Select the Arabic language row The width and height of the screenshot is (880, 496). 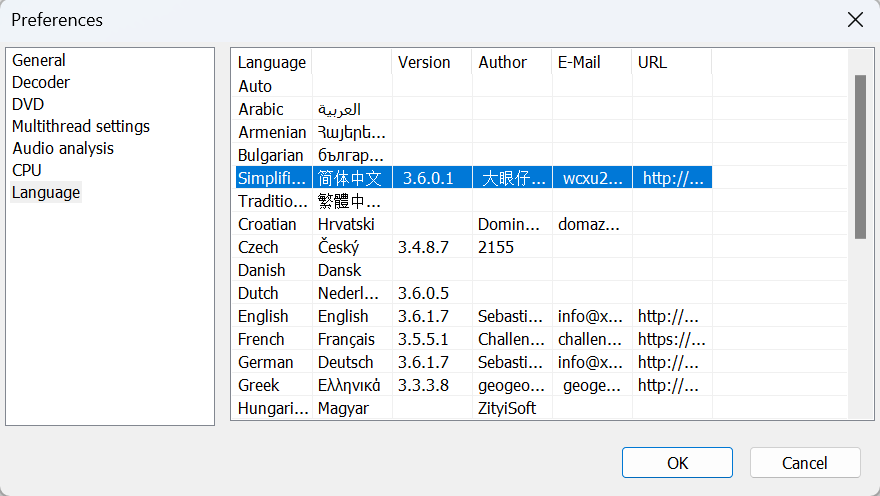tap(473, 109)
